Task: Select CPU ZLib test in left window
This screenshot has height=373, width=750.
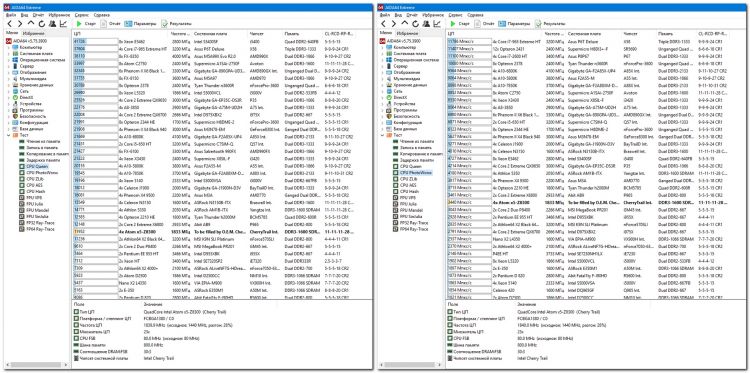Action: 34,179
